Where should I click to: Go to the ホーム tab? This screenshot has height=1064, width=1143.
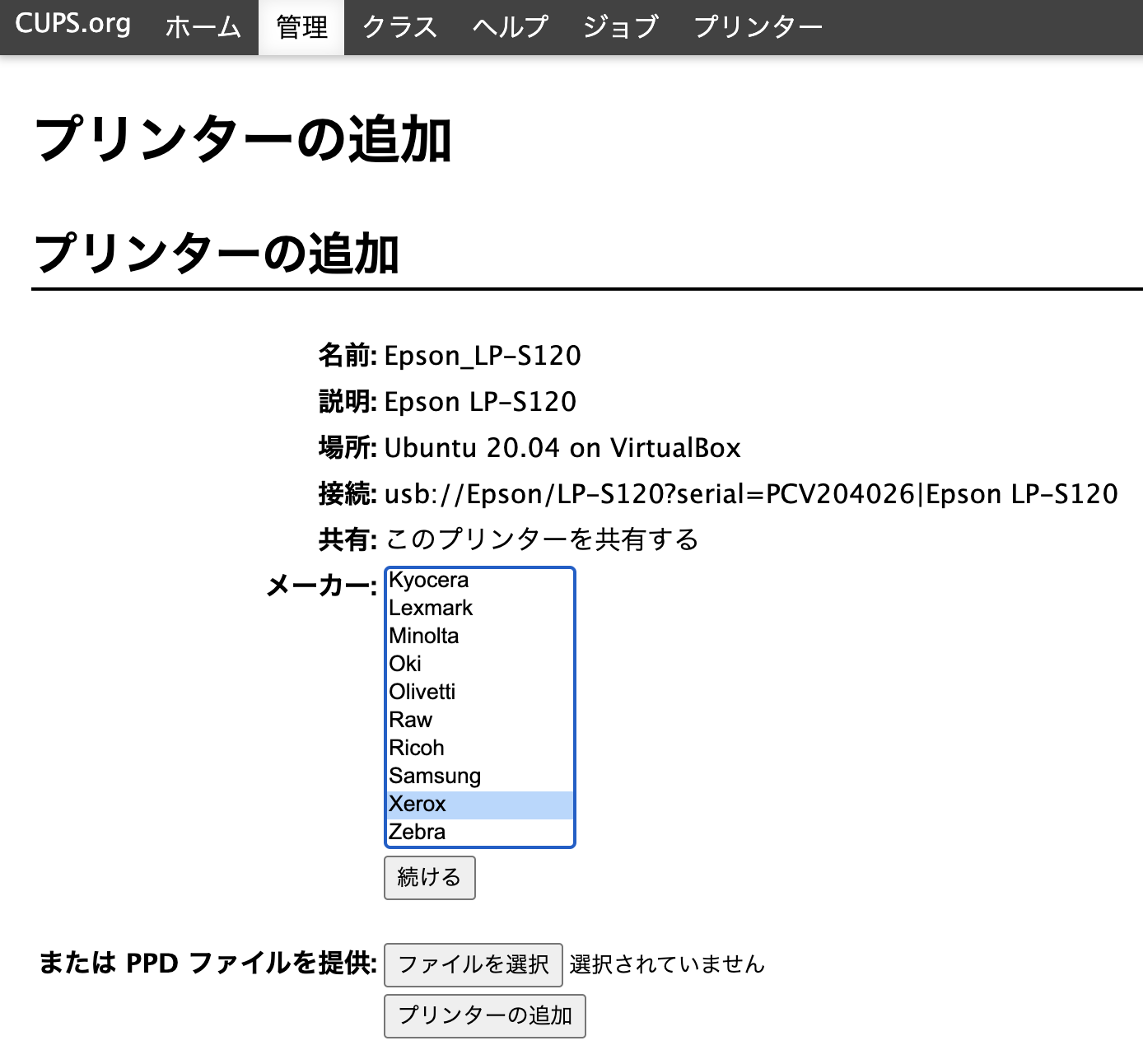[x=203, y=27]
